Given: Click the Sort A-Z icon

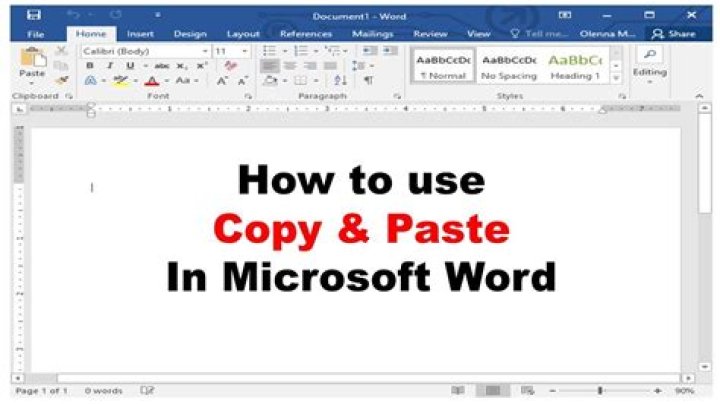Looking at the screenshot, I should (340, 81).
